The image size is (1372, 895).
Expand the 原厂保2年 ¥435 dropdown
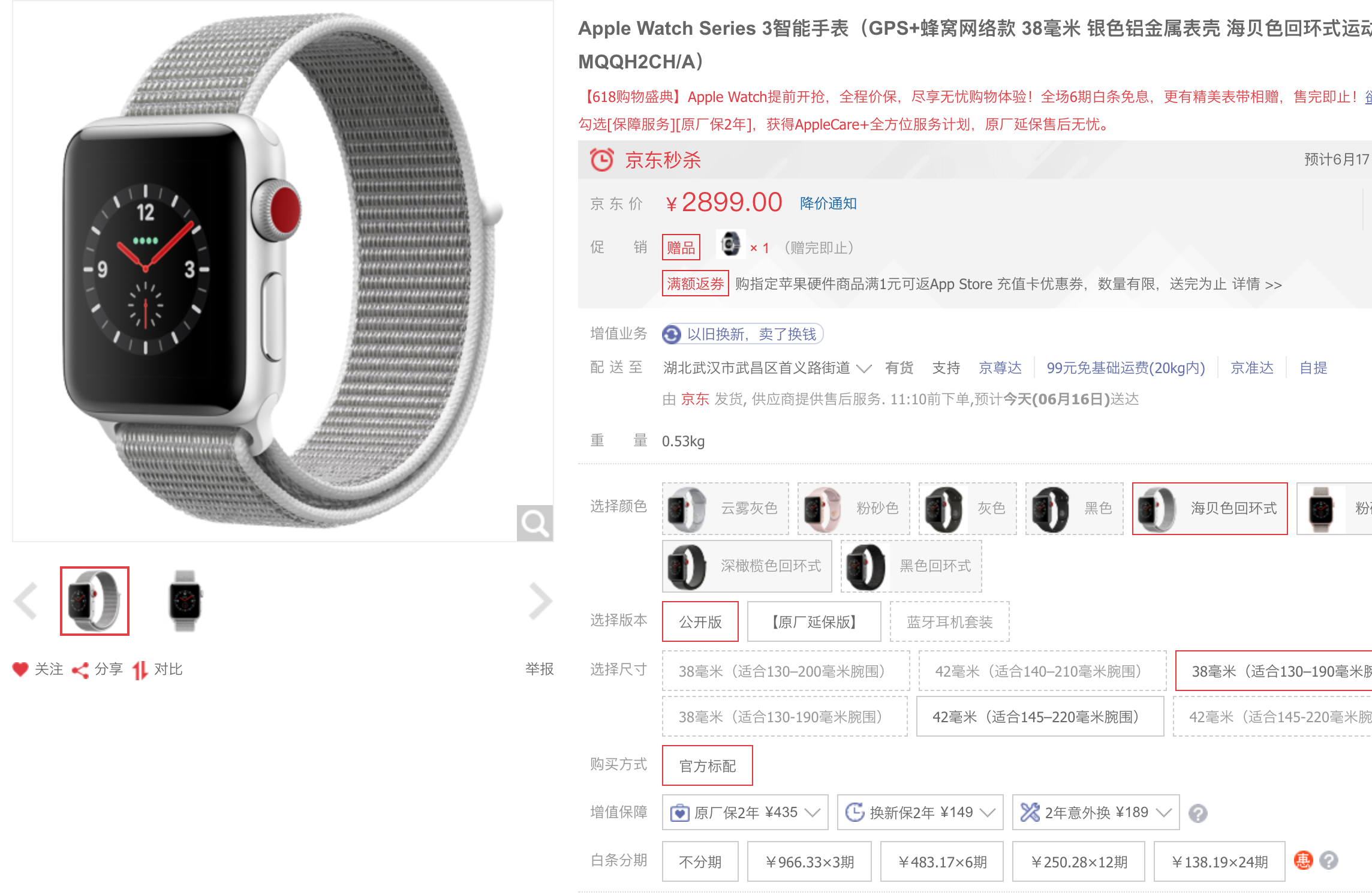coord(745,812)
